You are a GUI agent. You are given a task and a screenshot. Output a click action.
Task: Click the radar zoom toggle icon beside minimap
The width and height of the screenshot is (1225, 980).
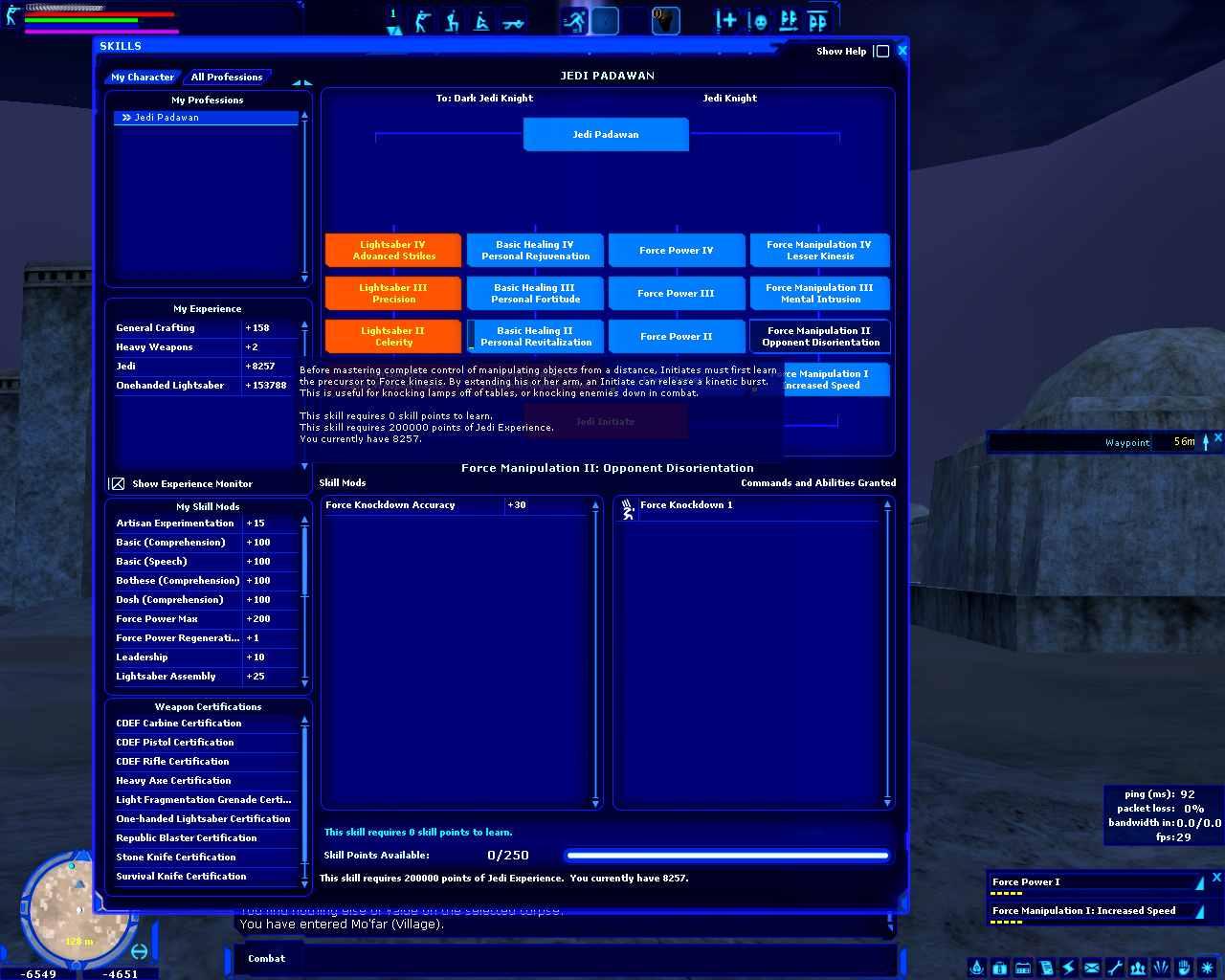(139, 950)
